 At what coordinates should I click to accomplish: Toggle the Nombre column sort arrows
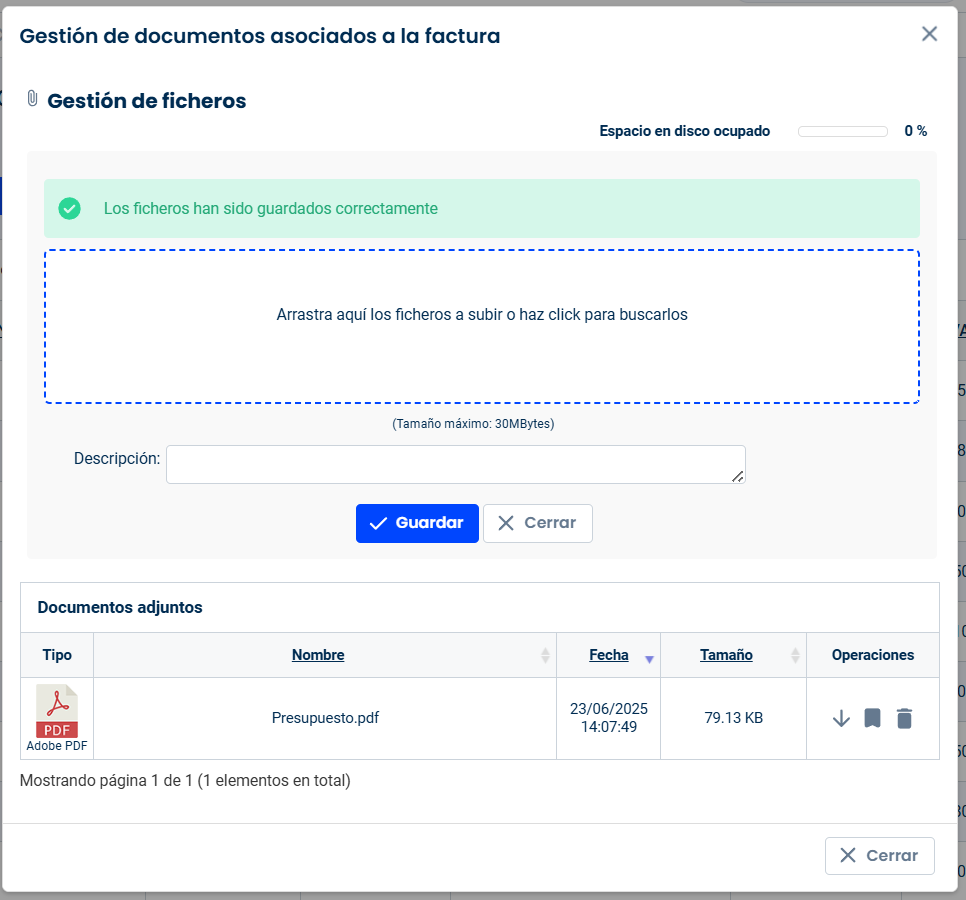[x=545, y=655]
